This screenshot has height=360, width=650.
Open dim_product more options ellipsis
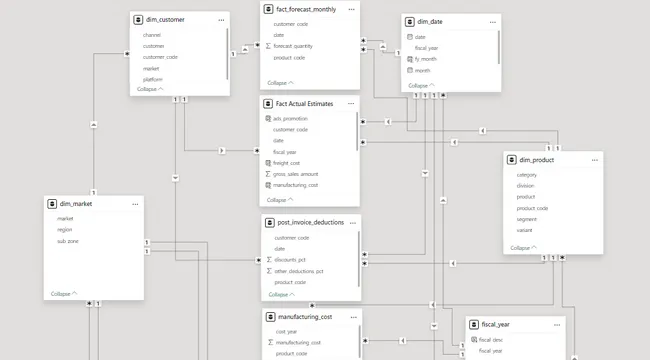pos(595,160)
